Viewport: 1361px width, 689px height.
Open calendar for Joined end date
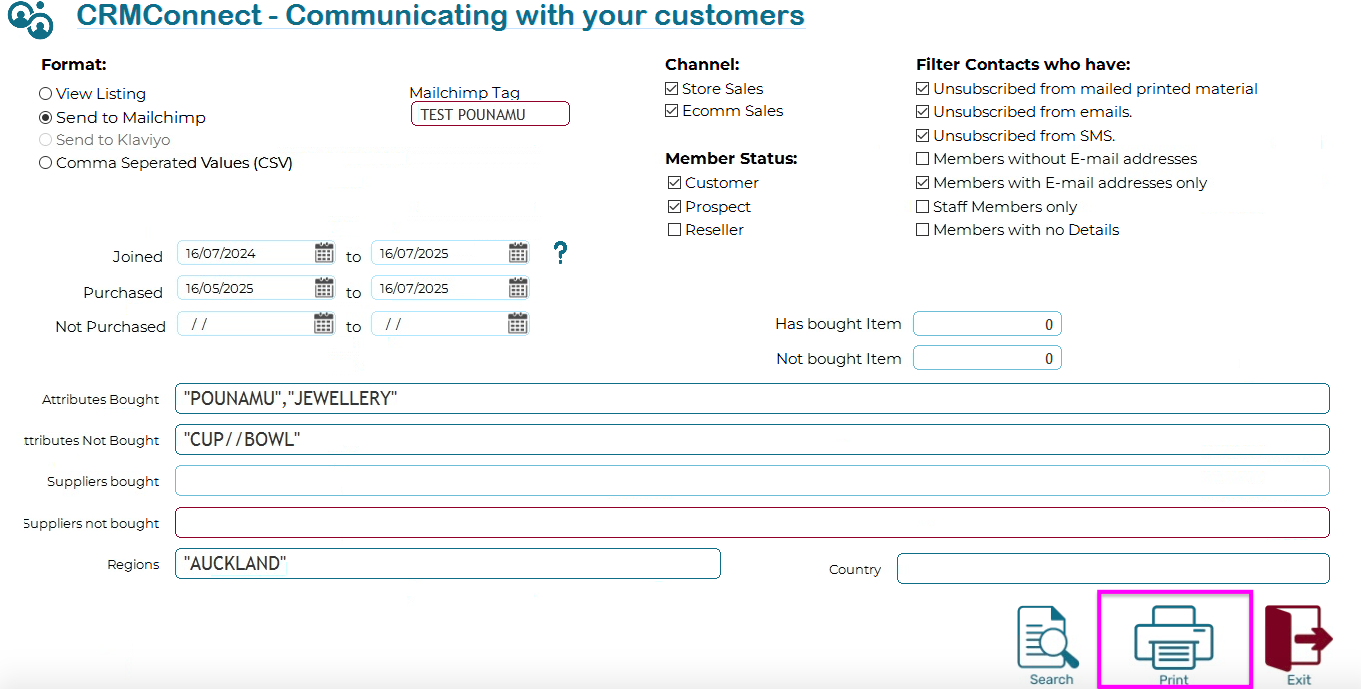[x=518, y=252]
